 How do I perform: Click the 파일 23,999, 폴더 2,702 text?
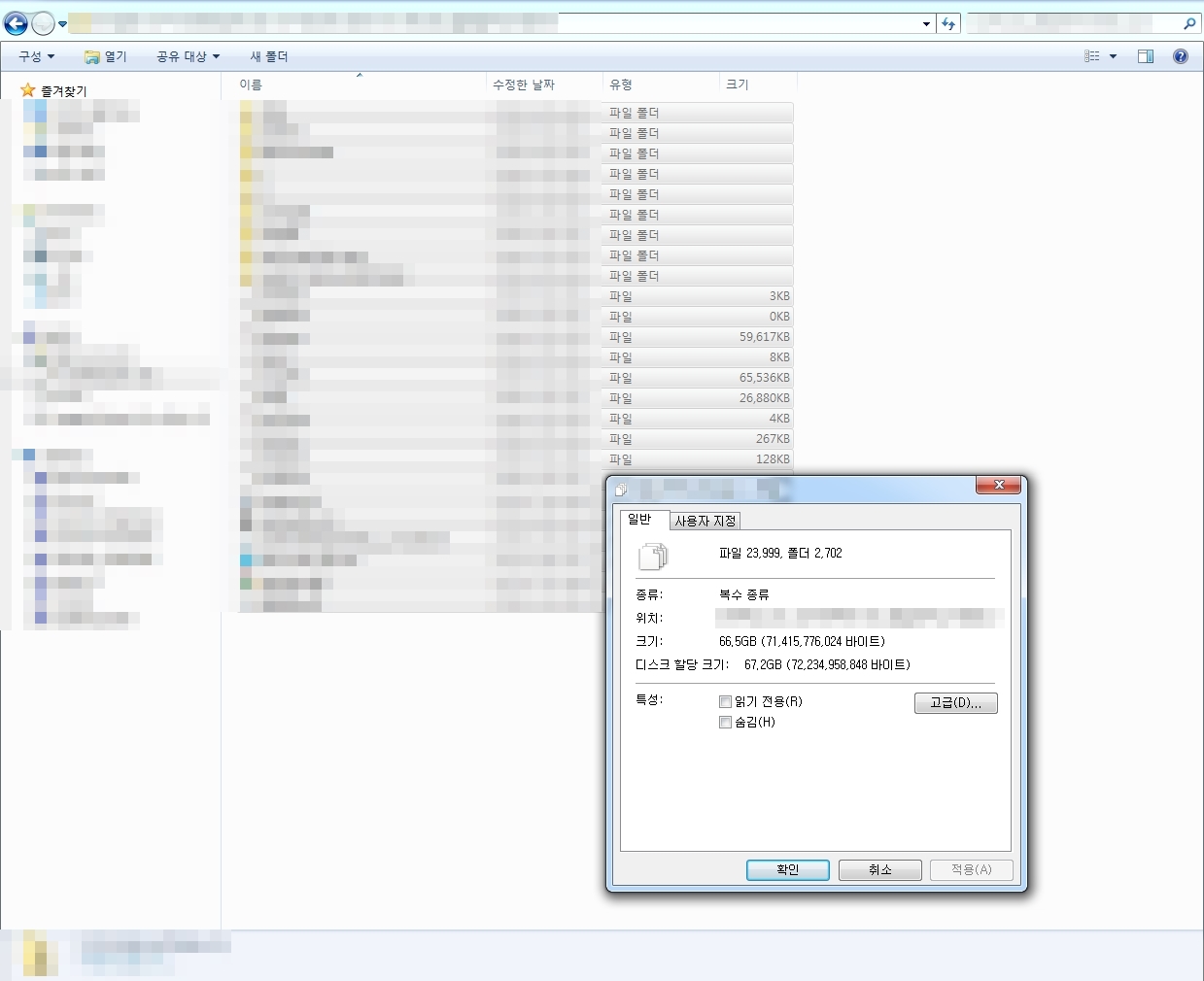coord(780,553)
